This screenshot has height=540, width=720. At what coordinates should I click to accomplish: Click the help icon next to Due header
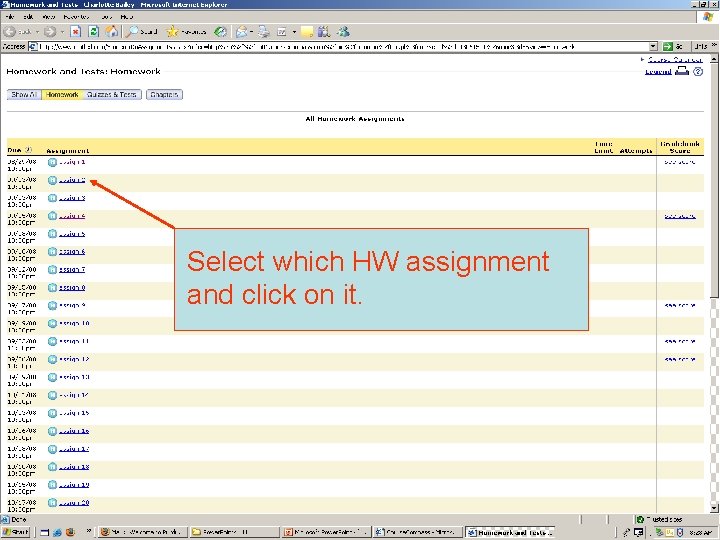point(28,150)
